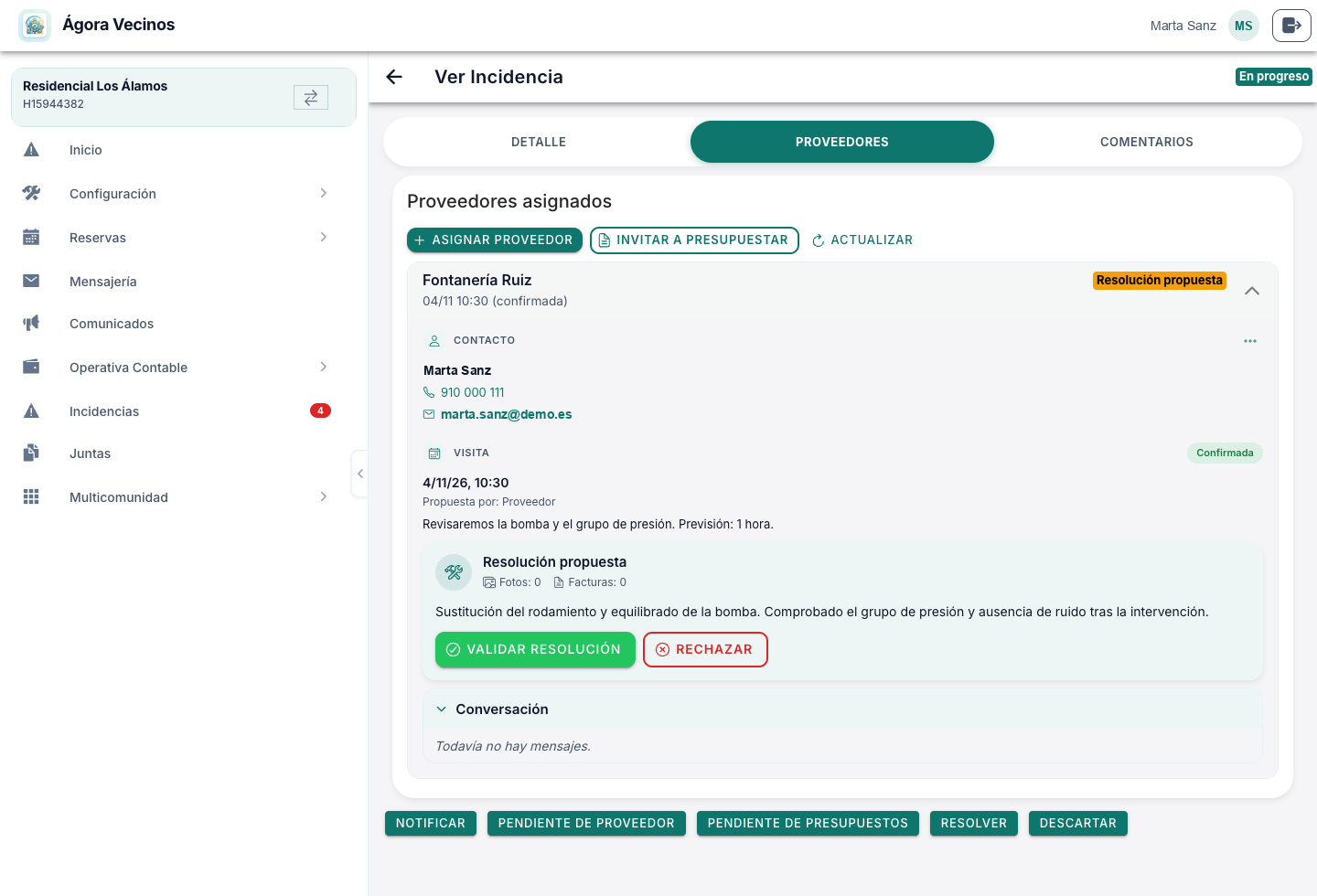This screenshot has width=1317, height=896.
Task: Click the Ágora Vecinos logo icon
Action: [x=35, y=26]
